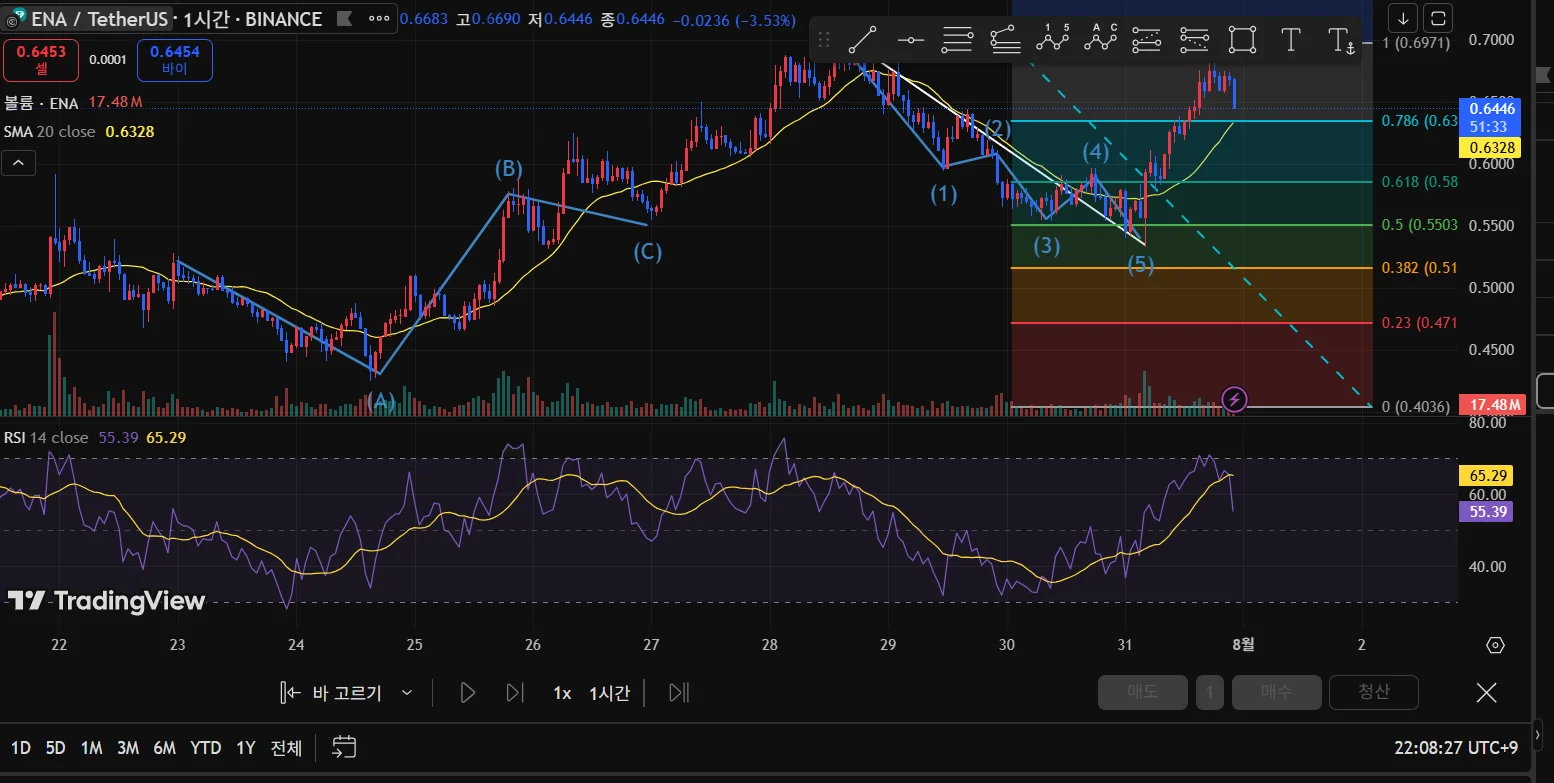The image size is (1554, 783).
Task: Choose the Elliott impulse wave 1-5 tool
Action: coord(1052,40)
